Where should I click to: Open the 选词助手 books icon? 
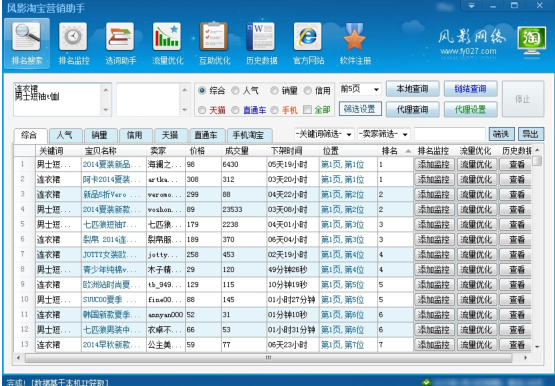pyautogui.click(x=120, y=37)
